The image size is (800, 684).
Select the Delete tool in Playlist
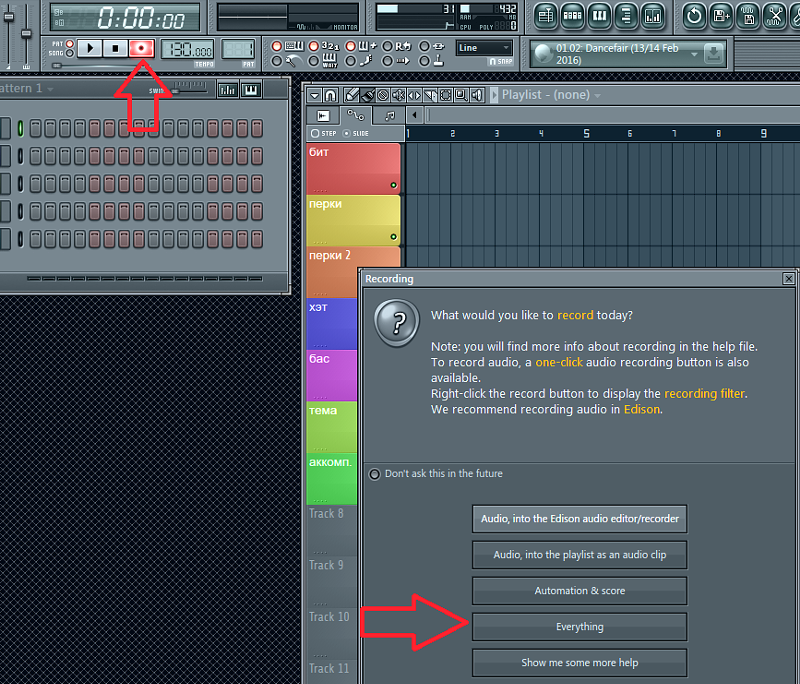tap(383, 95)
